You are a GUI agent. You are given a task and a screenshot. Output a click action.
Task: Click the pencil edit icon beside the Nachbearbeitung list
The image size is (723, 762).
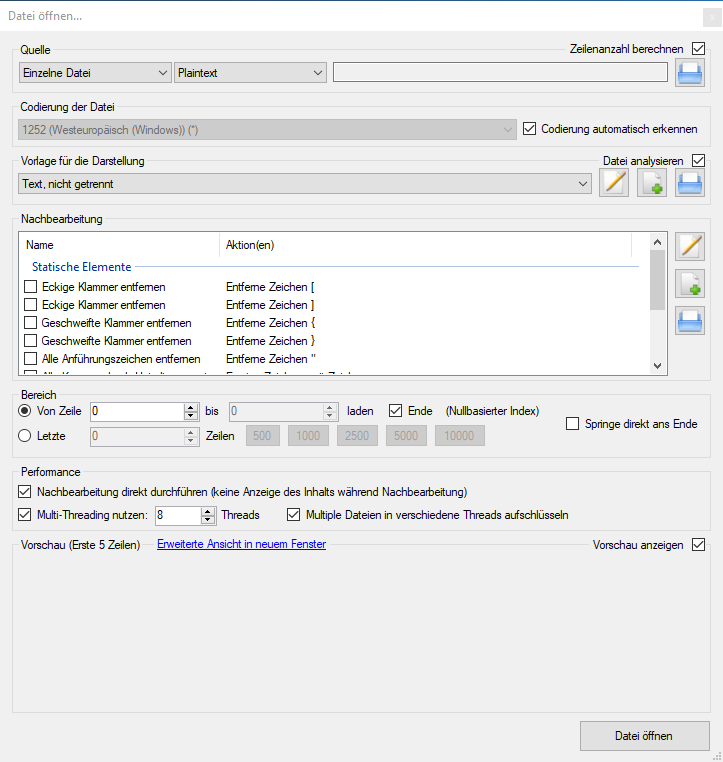point(689,246)
